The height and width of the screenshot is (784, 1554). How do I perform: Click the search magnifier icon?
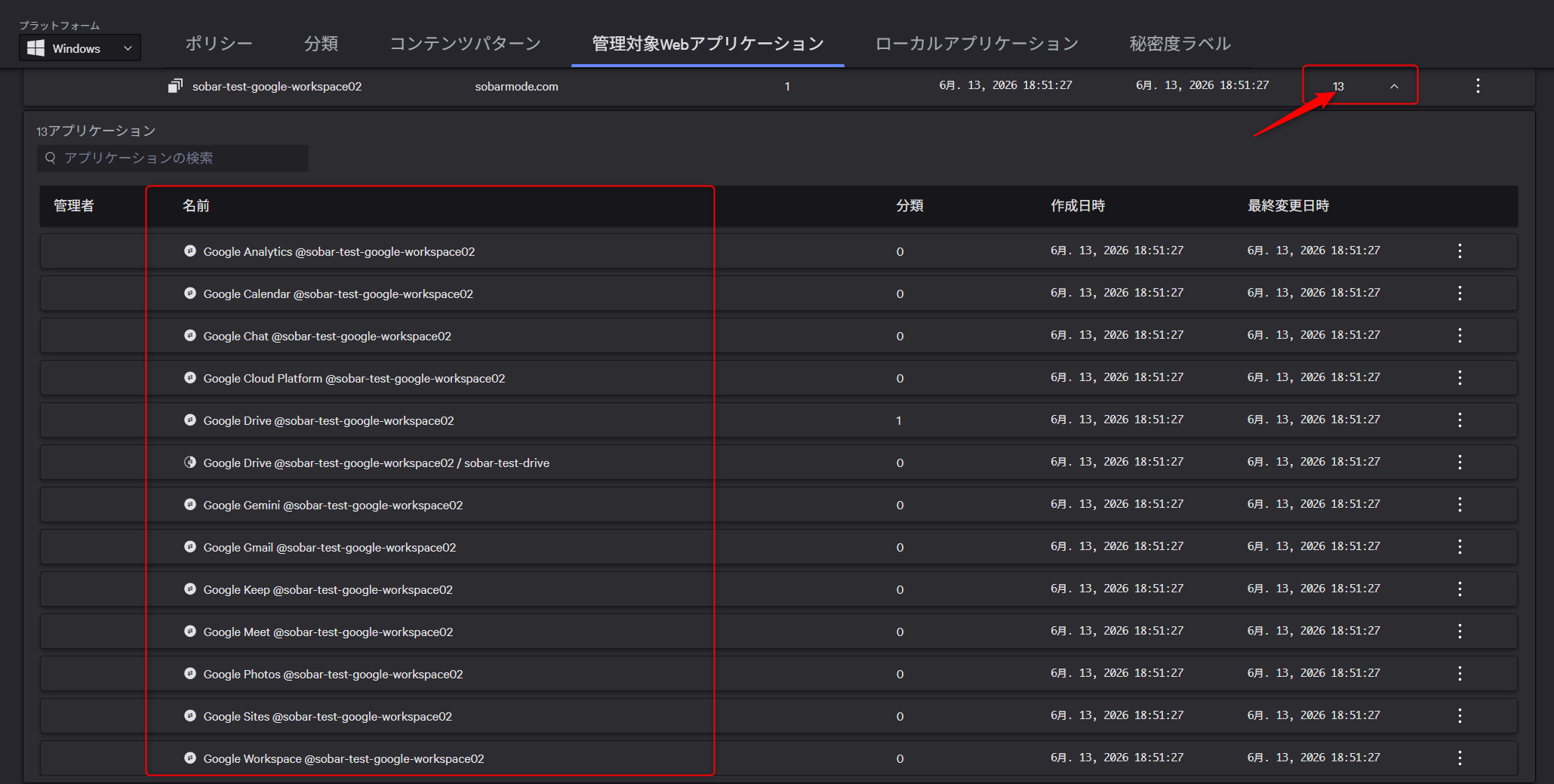click(51, 158)
